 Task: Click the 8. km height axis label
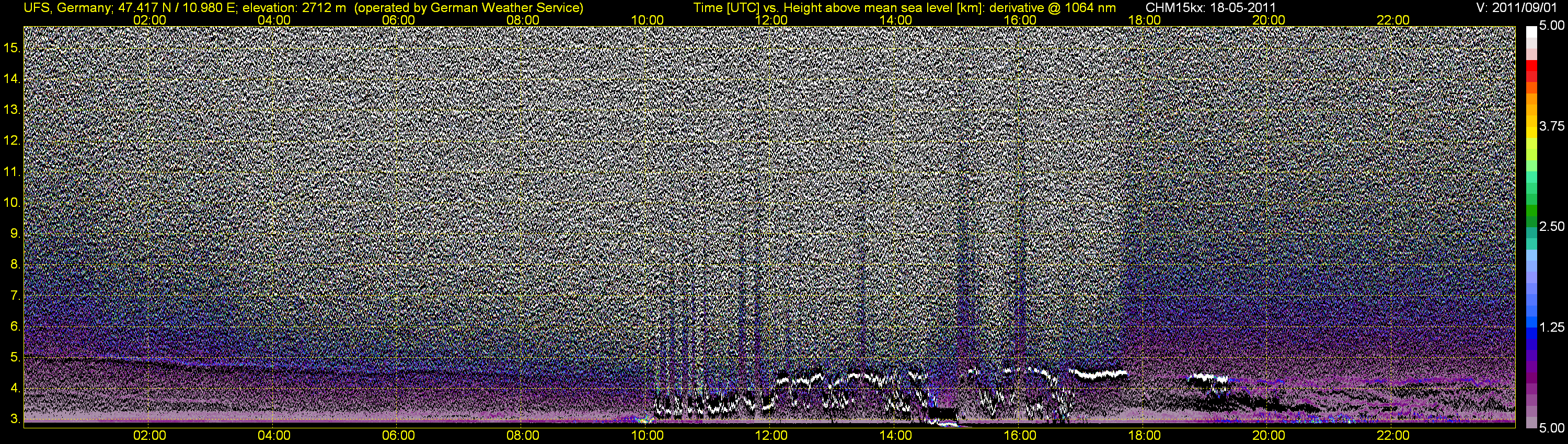point(15,265)
